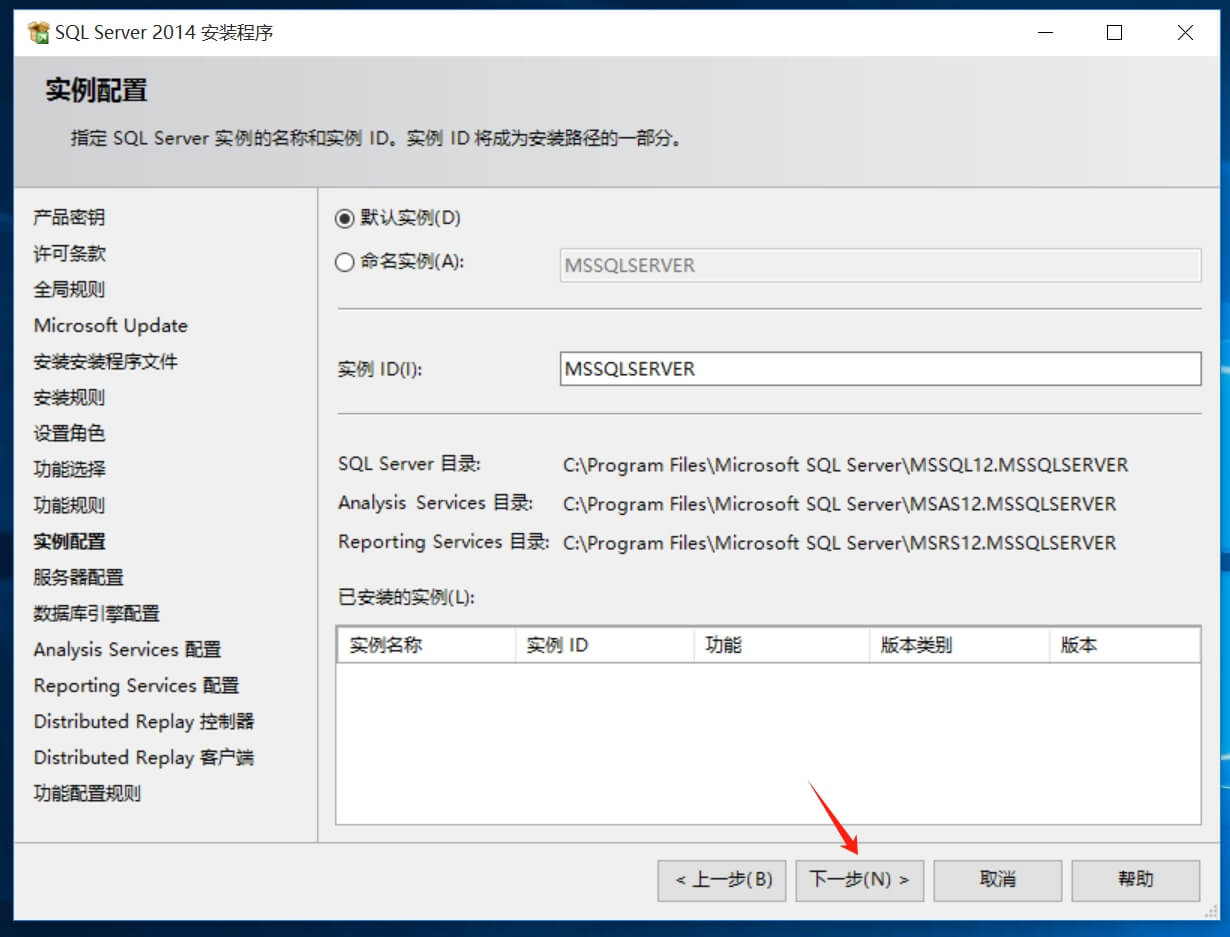Click the 实例 ID column header
The height and width of the screenshot is (937, 1230).
(603, 645)
